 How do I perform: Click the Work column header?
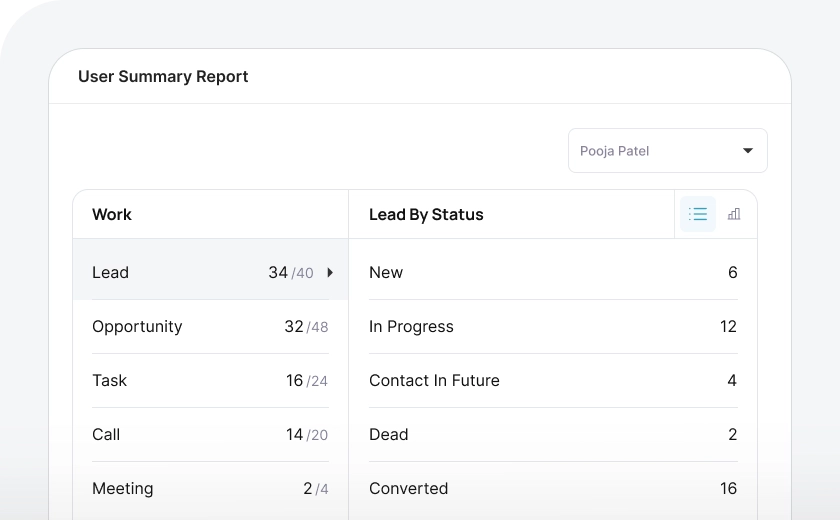[112, 214]
